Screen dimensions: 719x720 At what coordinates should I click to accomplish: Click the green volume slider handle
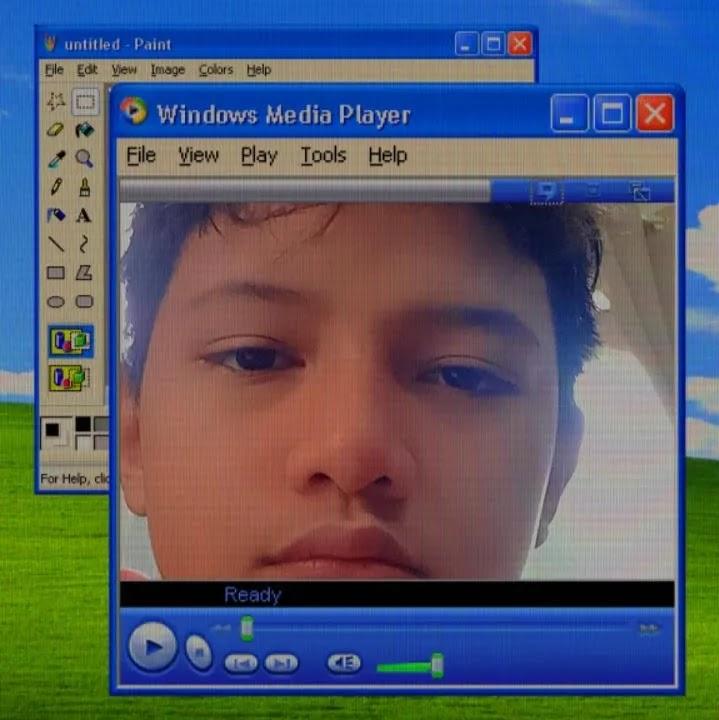coord(437,665)
